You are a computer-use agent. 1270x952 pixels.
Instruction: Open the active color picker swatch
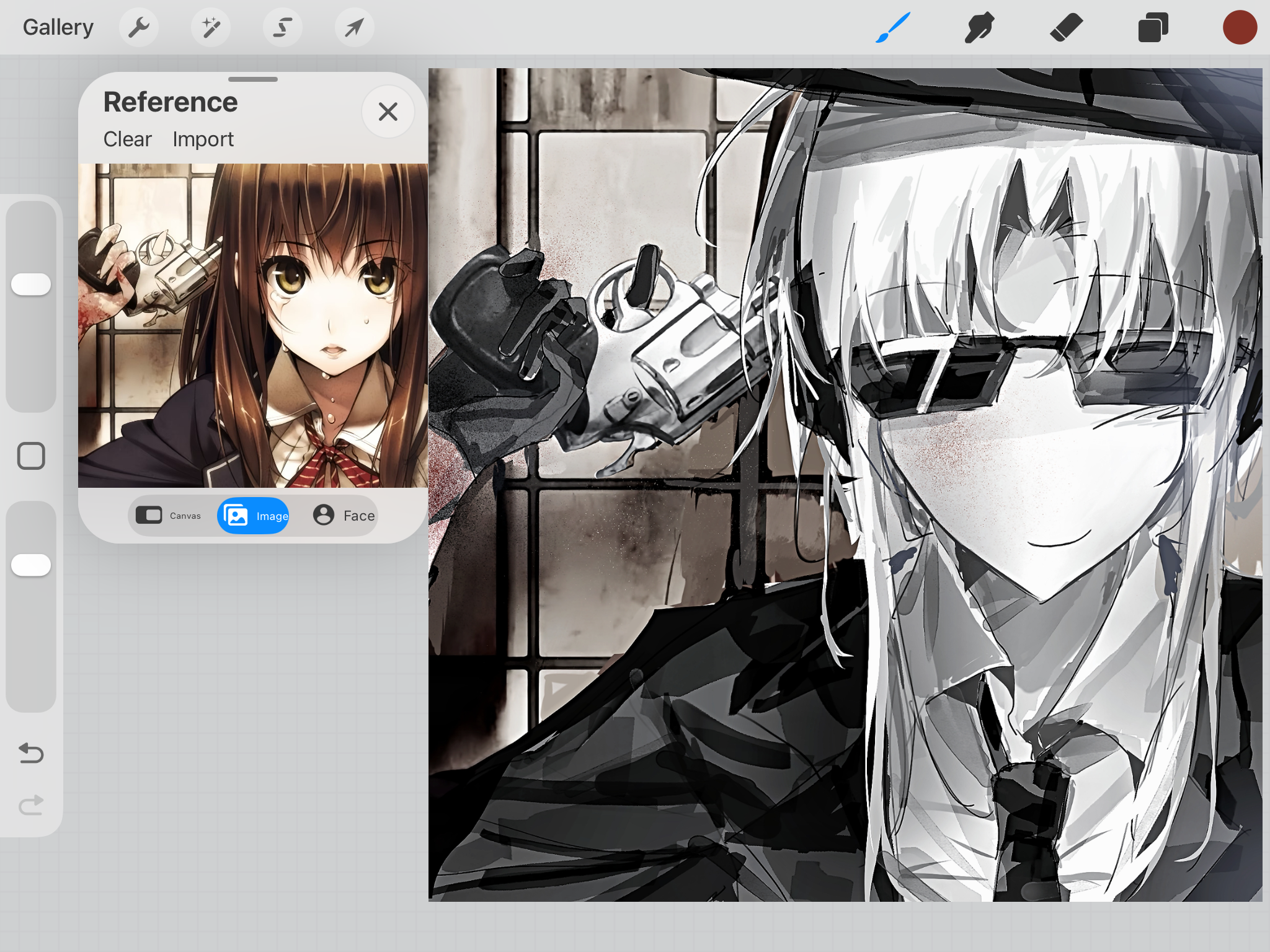tap(1240, 27)
